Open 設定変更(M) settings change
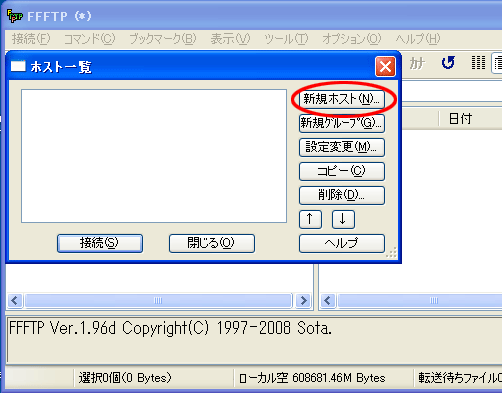This screenshot has width=502, height=393. point(342,147)
